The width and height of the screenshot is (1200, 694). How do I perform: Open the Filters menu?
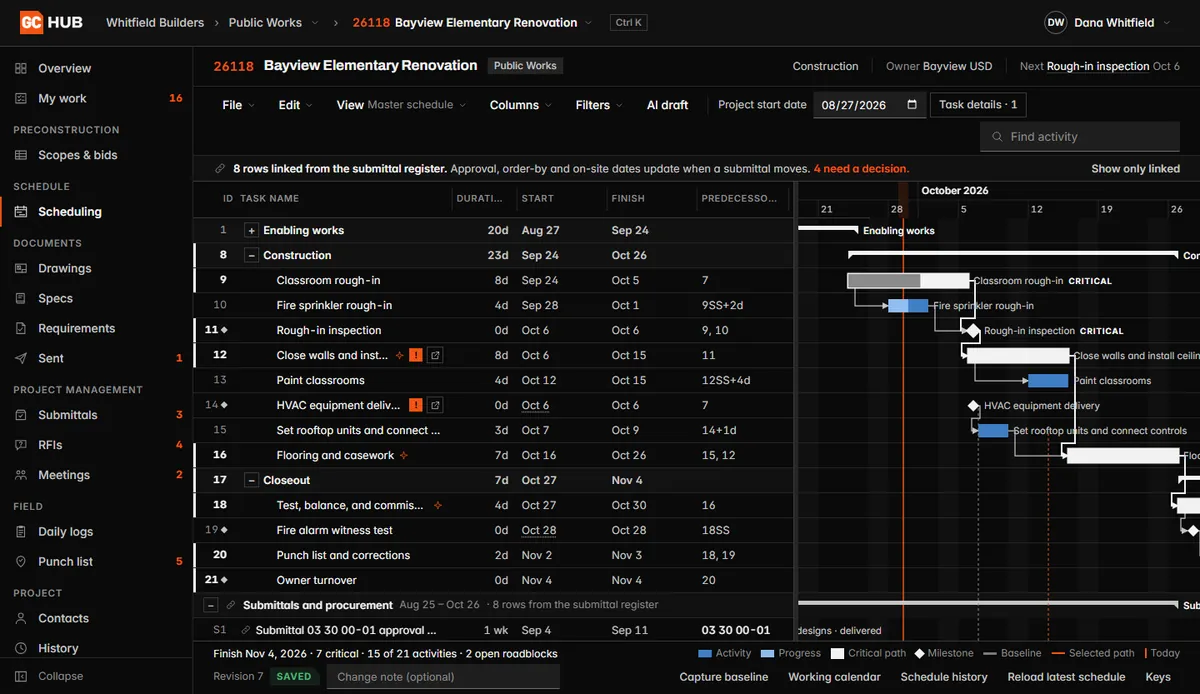point(599,104)
